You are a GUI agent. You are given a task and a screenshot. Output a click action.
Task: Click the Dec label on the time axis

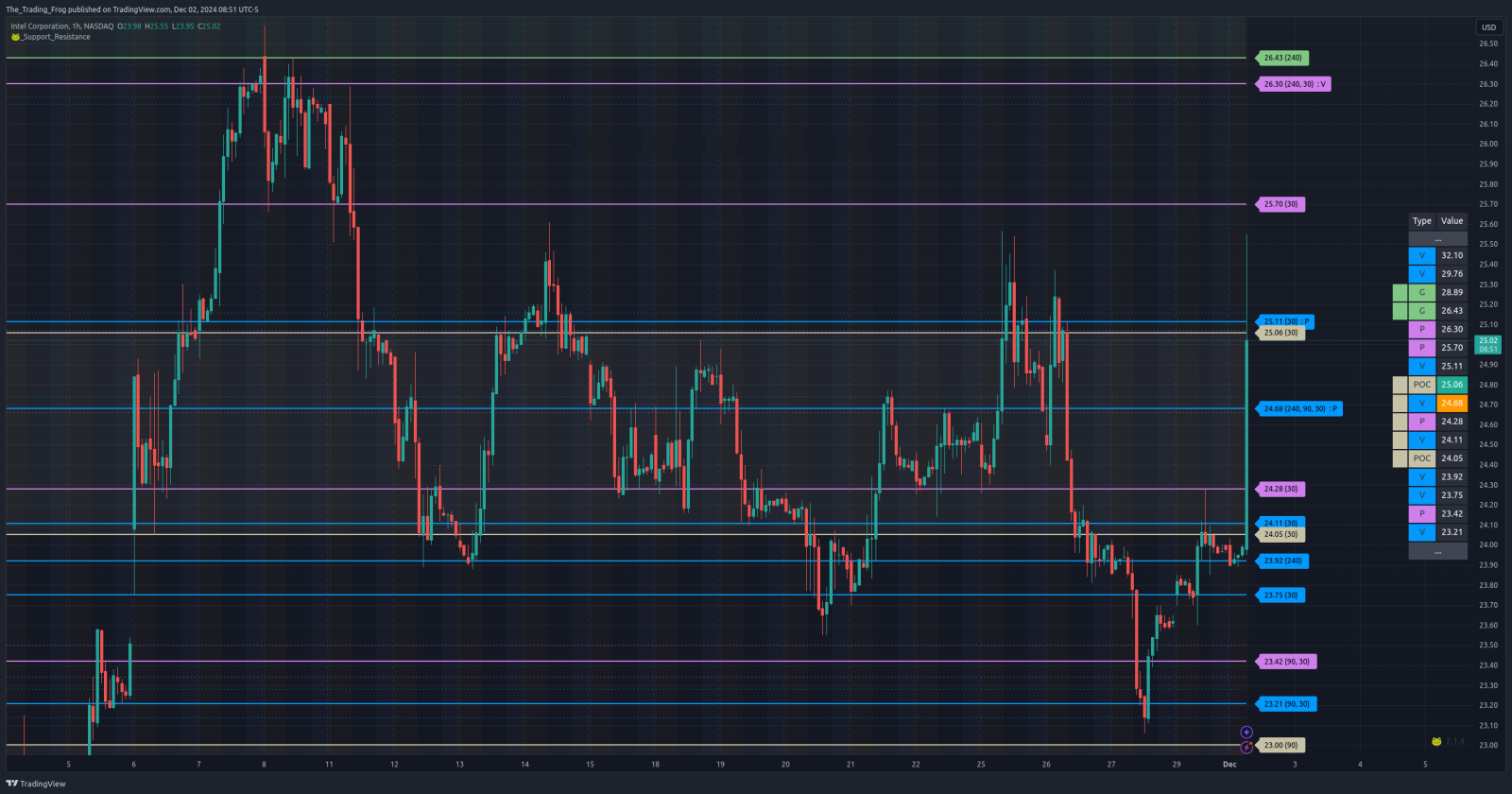[x=1229, y=764]
